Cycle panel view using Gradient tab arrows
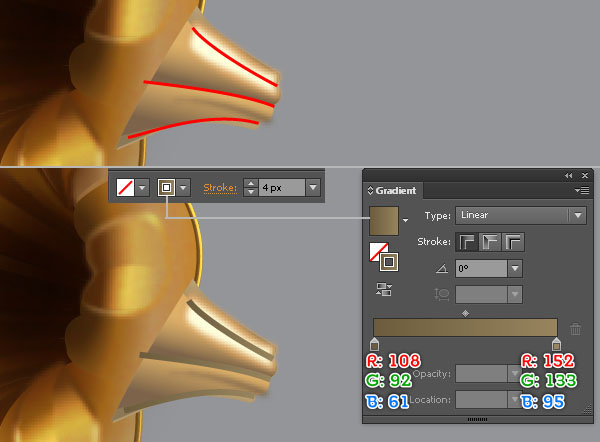Screen dimensions: 600x442 [370, 191]
